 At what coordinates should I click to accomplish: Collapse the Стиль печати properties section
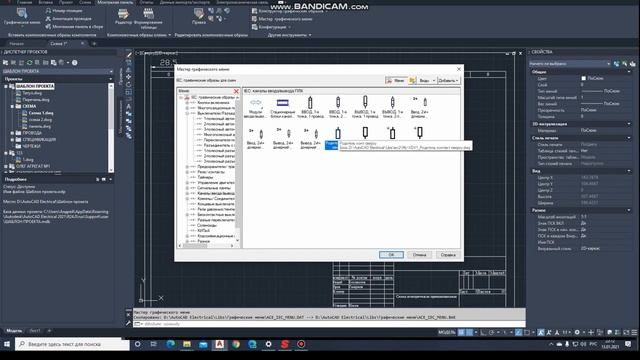coord(629,138)
